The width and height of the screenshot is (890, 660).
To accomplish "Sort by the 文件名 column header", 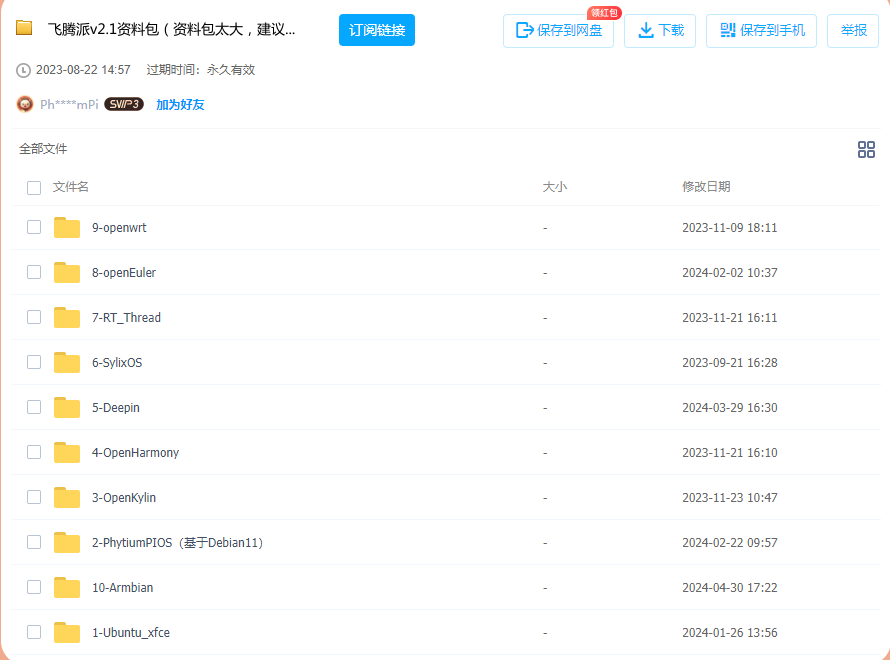I will click(70, 187).
